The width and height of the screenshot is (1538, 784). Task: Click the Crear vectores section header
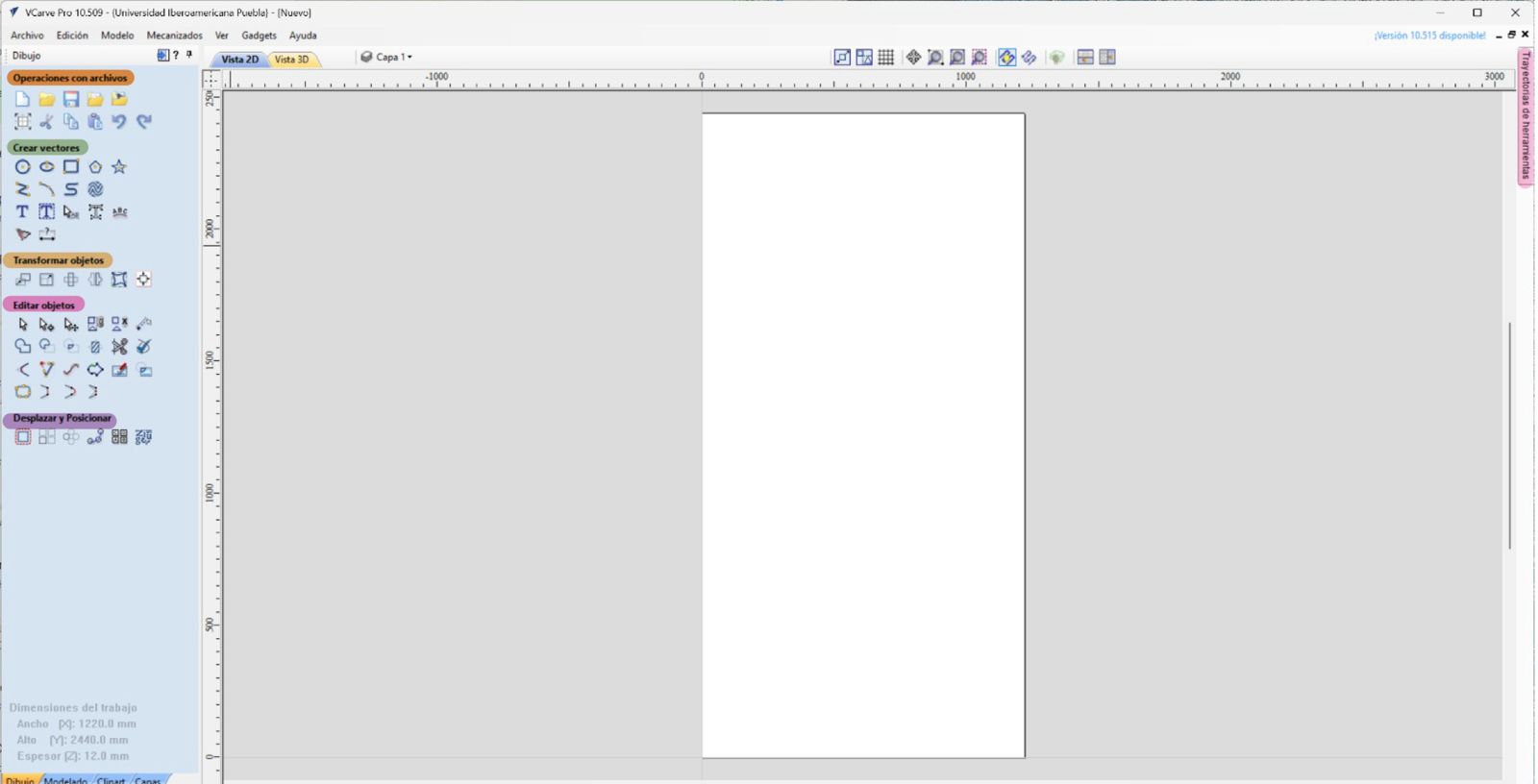coord(46,148)
